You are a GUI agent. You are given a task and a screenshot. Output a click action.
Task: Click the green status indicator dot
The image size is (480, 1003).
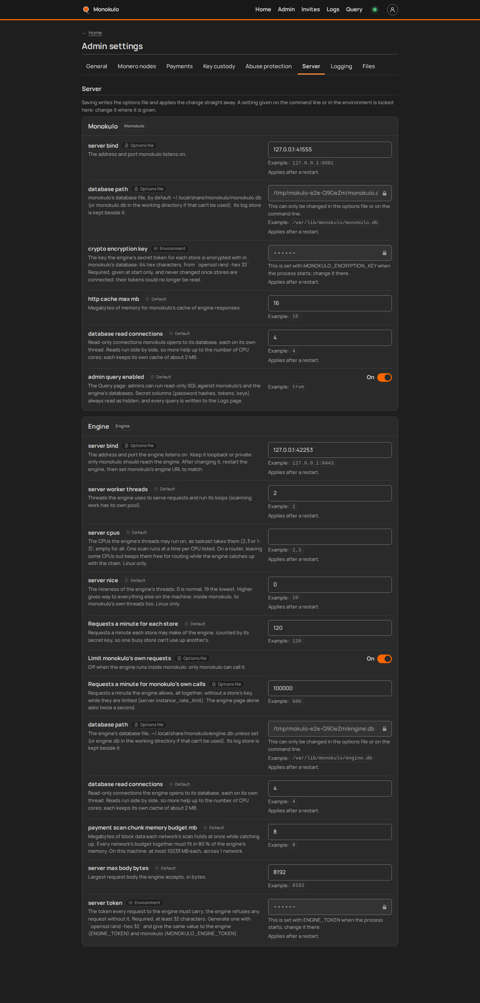375,10
